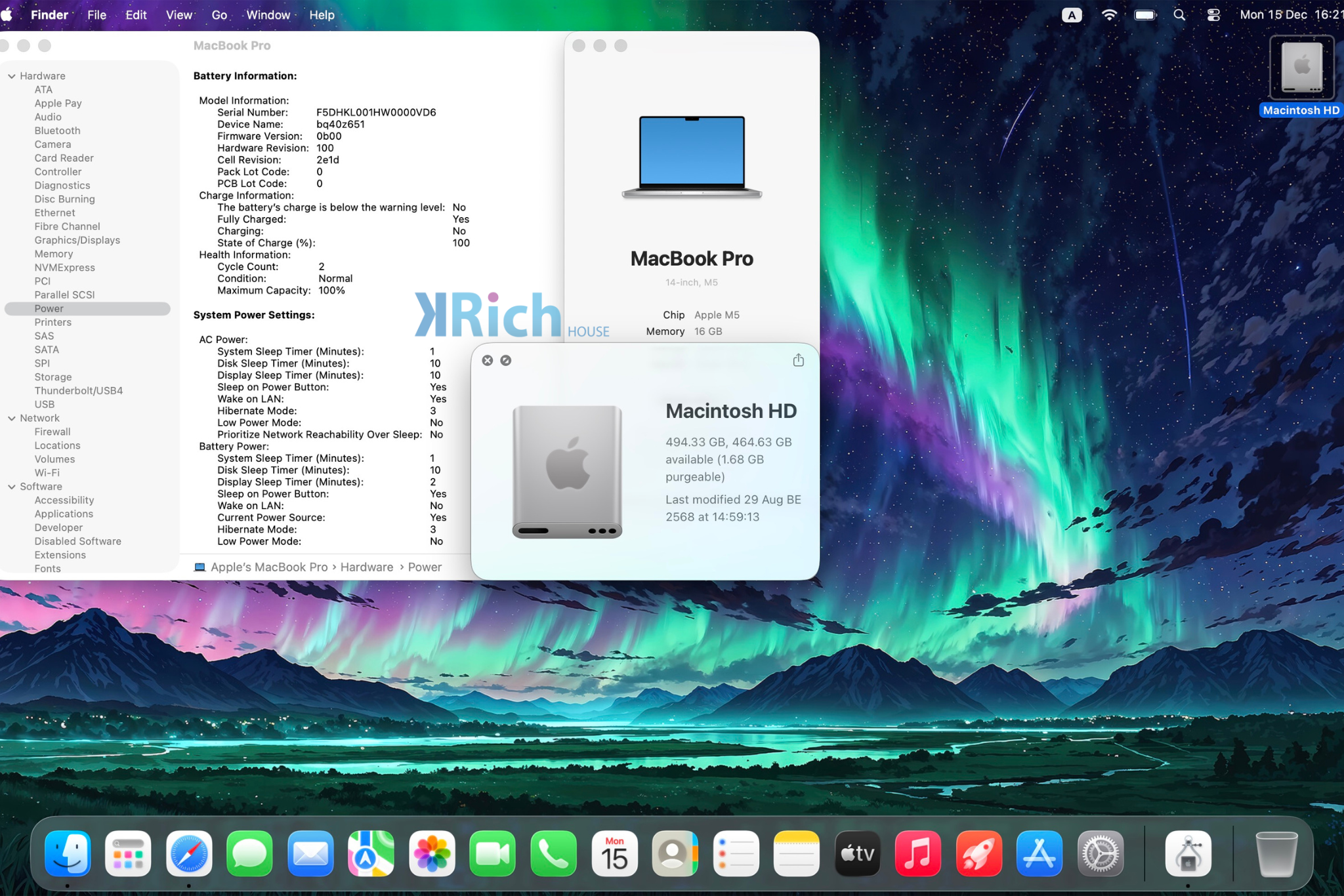The height and width of the screenshot is (896, 1344).
Task: Open the Phone app in Dock
Action: [x=553, y=854]
